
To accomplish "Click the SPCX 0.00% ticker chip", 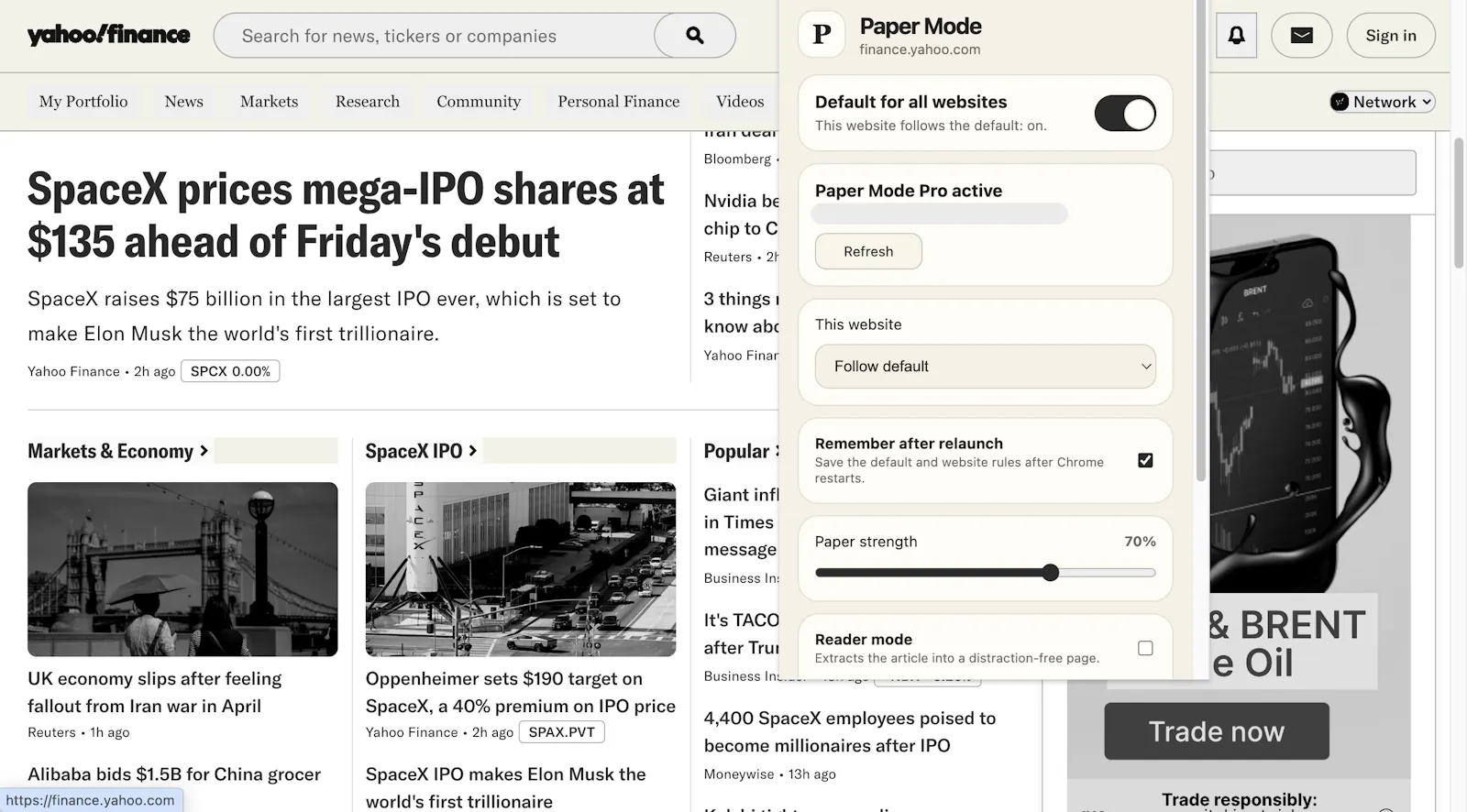I will (x=230, y=371).
